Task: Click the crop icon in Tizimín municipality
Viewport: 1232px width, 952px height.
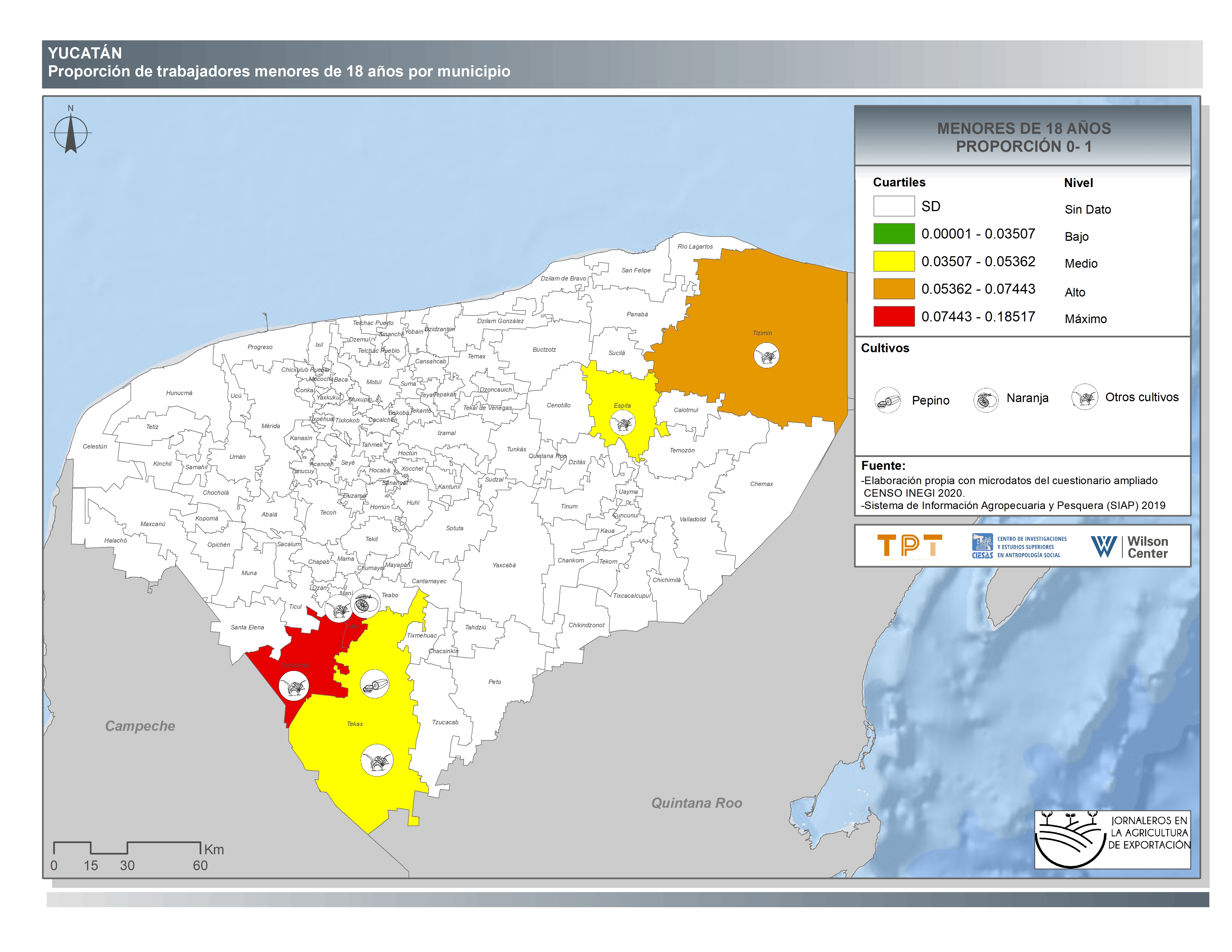Action: [767, 355]
